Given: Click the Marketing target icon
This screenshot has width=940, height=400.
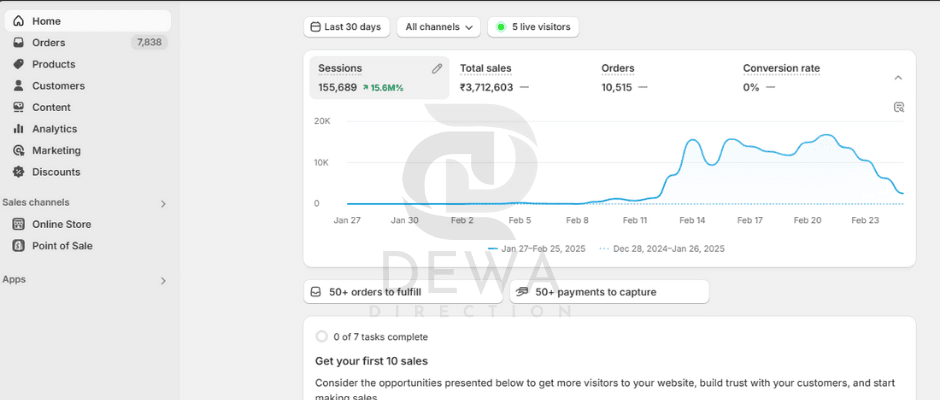Looking at the screenshot, I should point(18,151).
